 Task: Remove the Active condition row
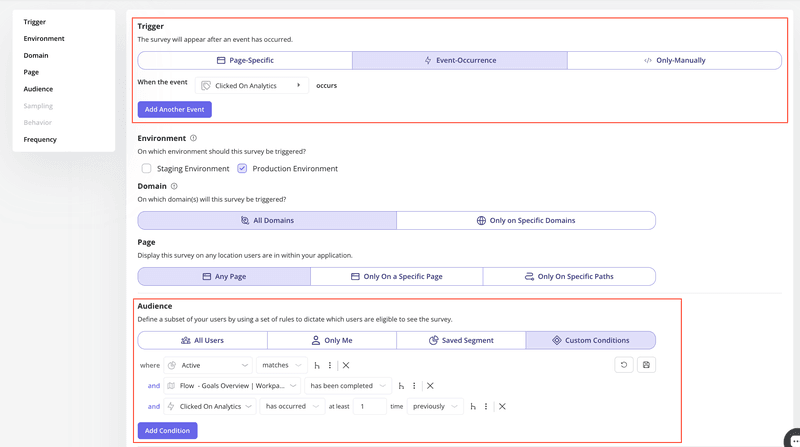click(346, 365)
